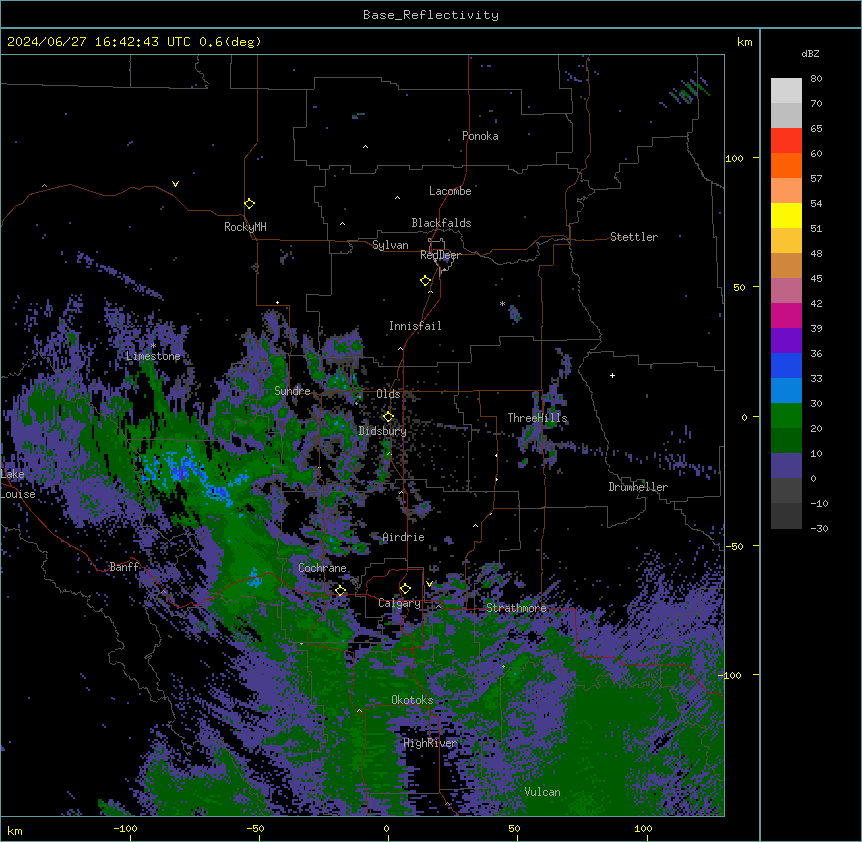Click the Drumheller label
Viewport: 862px width, 842px height.
coord(638,487)
